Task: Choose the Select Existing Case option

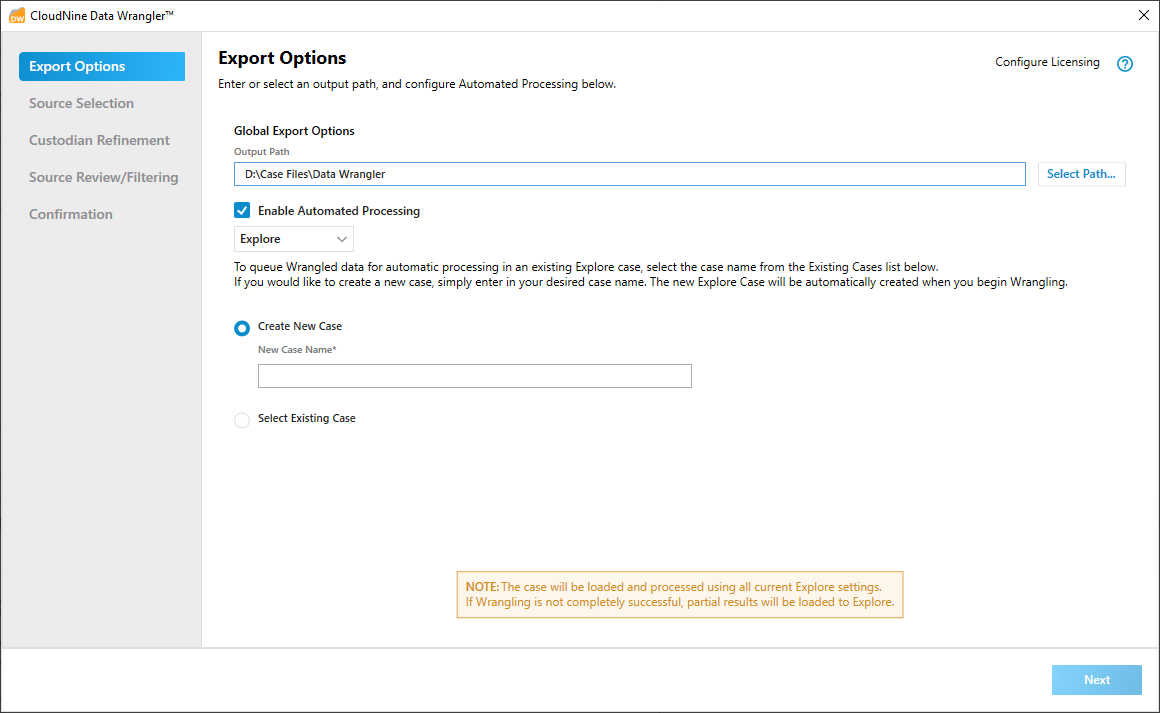Action: point(242,420)
